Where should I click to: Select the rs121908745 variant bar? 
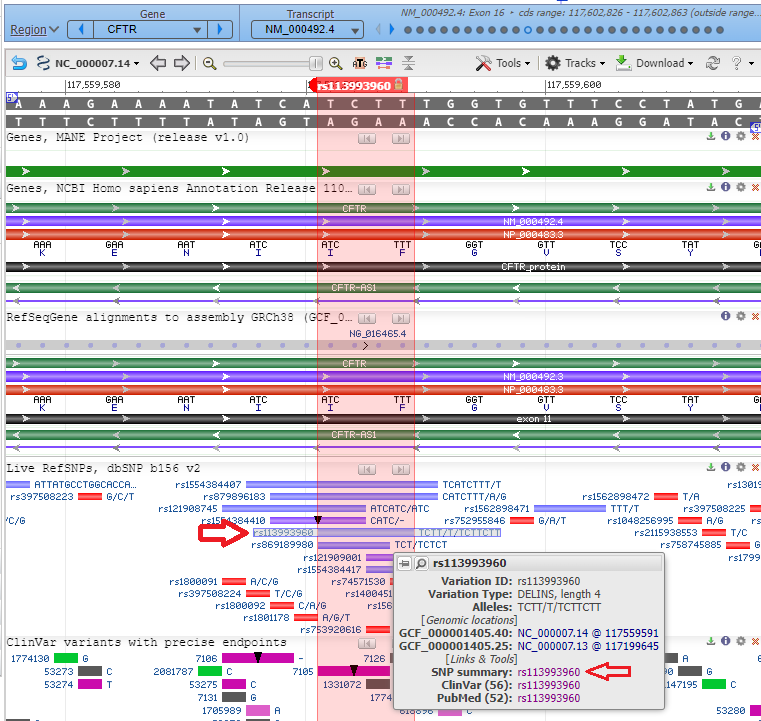click(x=294, y=508)
